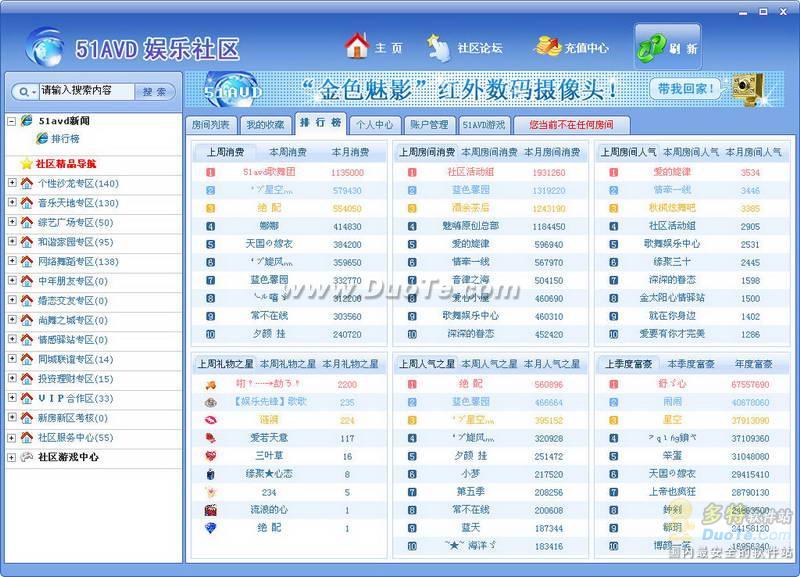
Task: Expand the 个性沙龙专区(140) node
Action: pos(12,182)
